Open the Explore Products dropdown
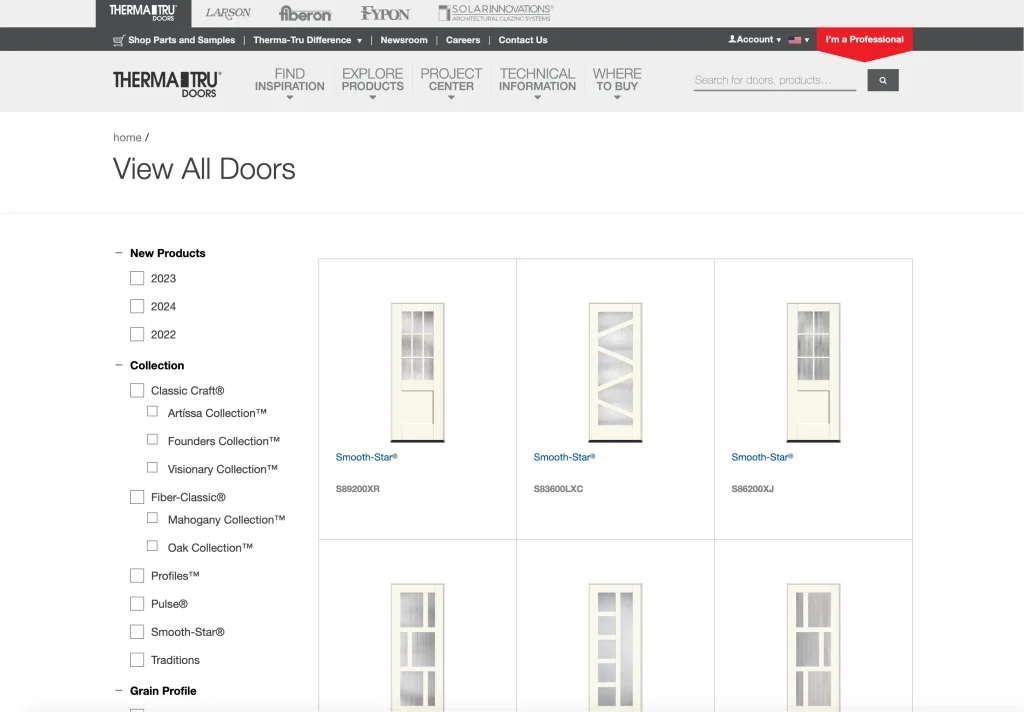 pyautogui.click(x=372, y=81)
